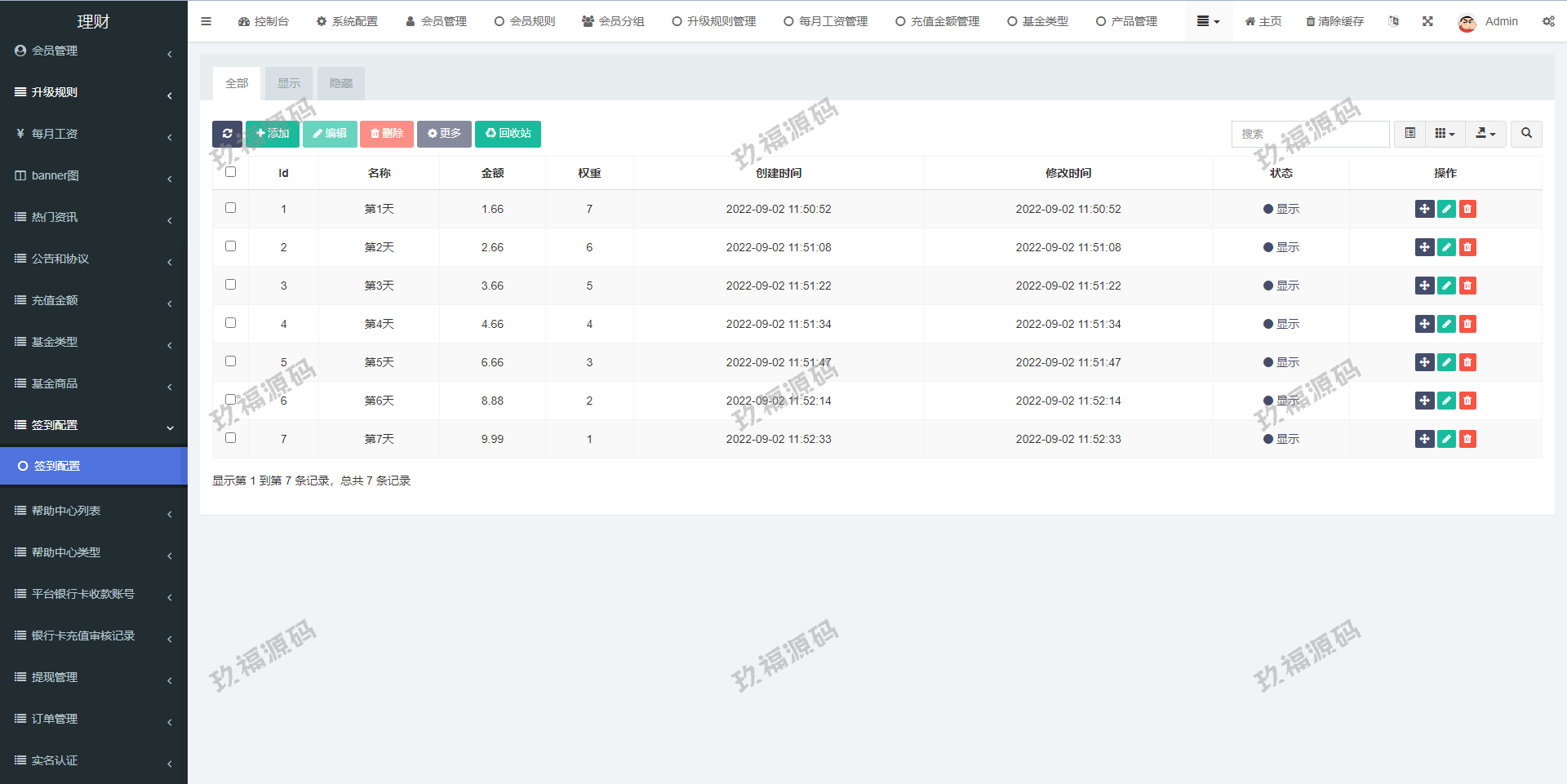Click the red delete trash icon for row 3
Image resolution: width=1567 pixels, height=784 pixels.
point(1467,286)
